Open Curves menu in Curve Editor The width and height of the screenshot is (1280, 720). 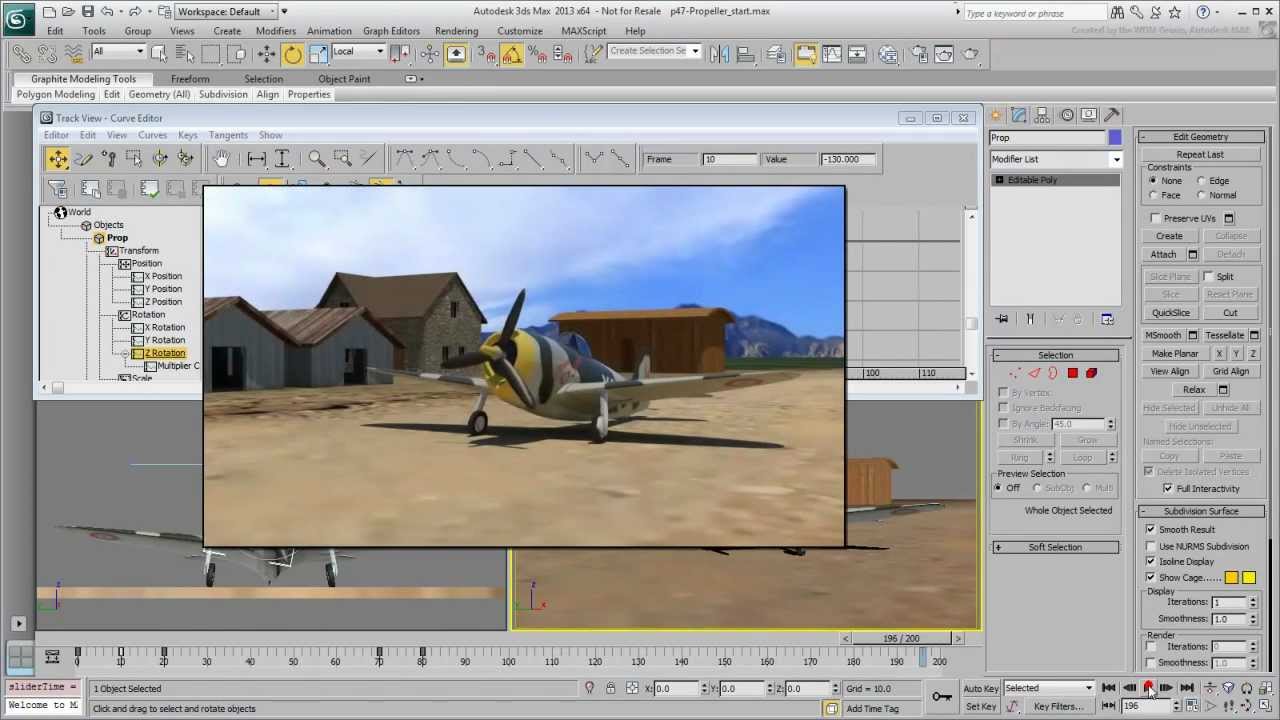(x=152, y=135)
